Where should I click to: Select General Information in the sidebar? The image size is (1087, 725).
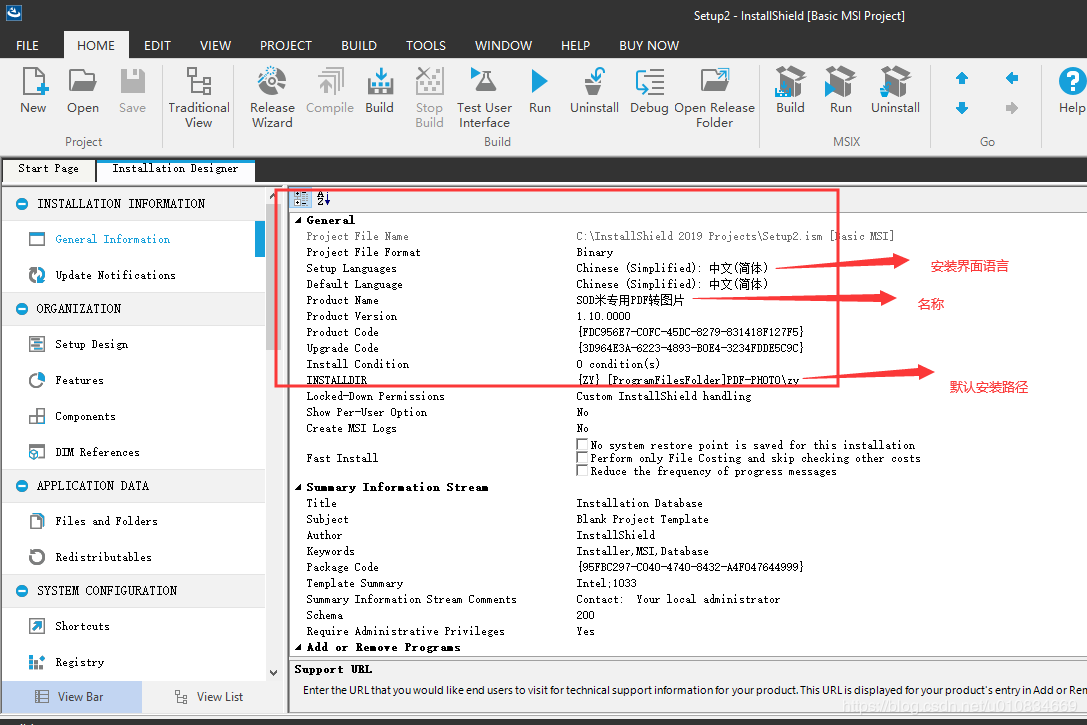pos(112,239)
